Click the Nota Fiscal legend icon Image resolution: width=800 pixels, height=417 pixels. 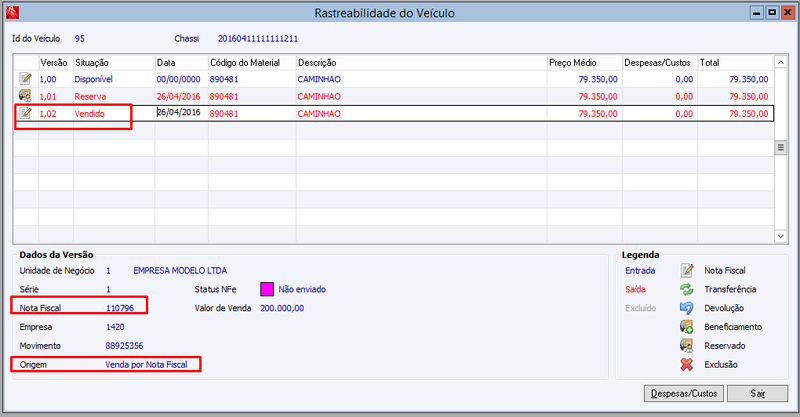click(x=687, y=270)
